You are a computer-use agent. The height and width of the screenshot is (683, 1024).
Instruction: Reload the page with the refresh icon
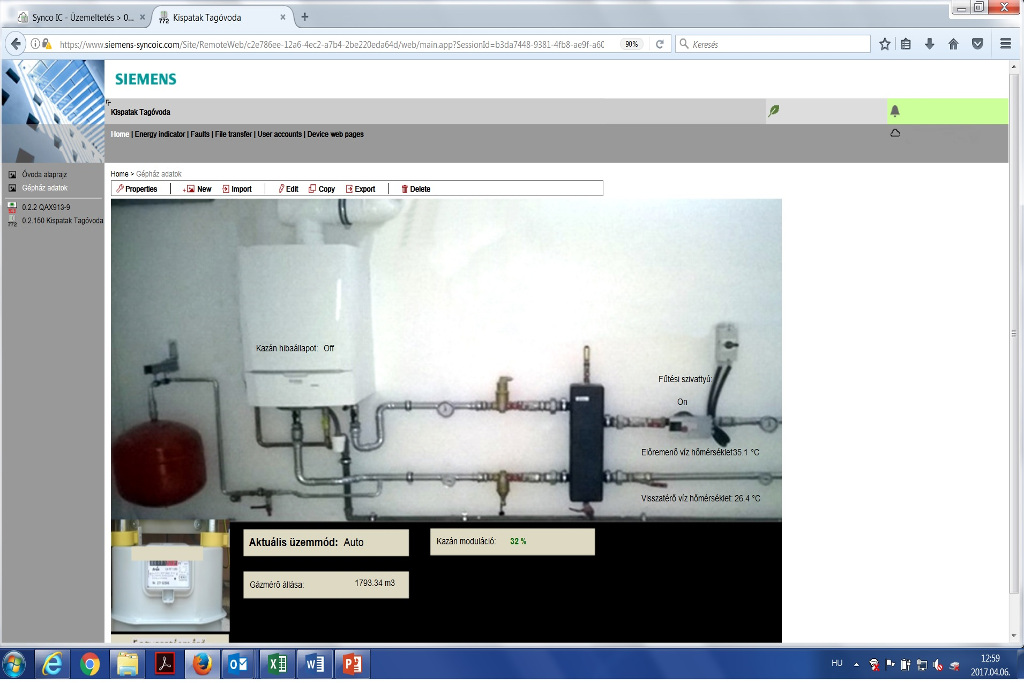point(660,44)
